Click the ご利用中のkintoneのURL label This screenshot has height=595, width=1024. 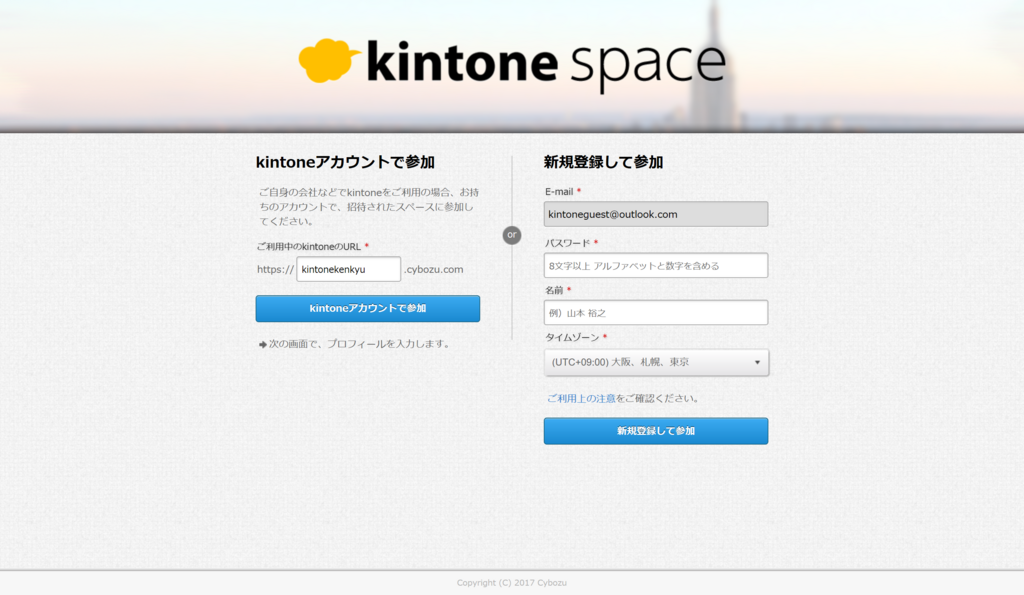coord(308,247)
